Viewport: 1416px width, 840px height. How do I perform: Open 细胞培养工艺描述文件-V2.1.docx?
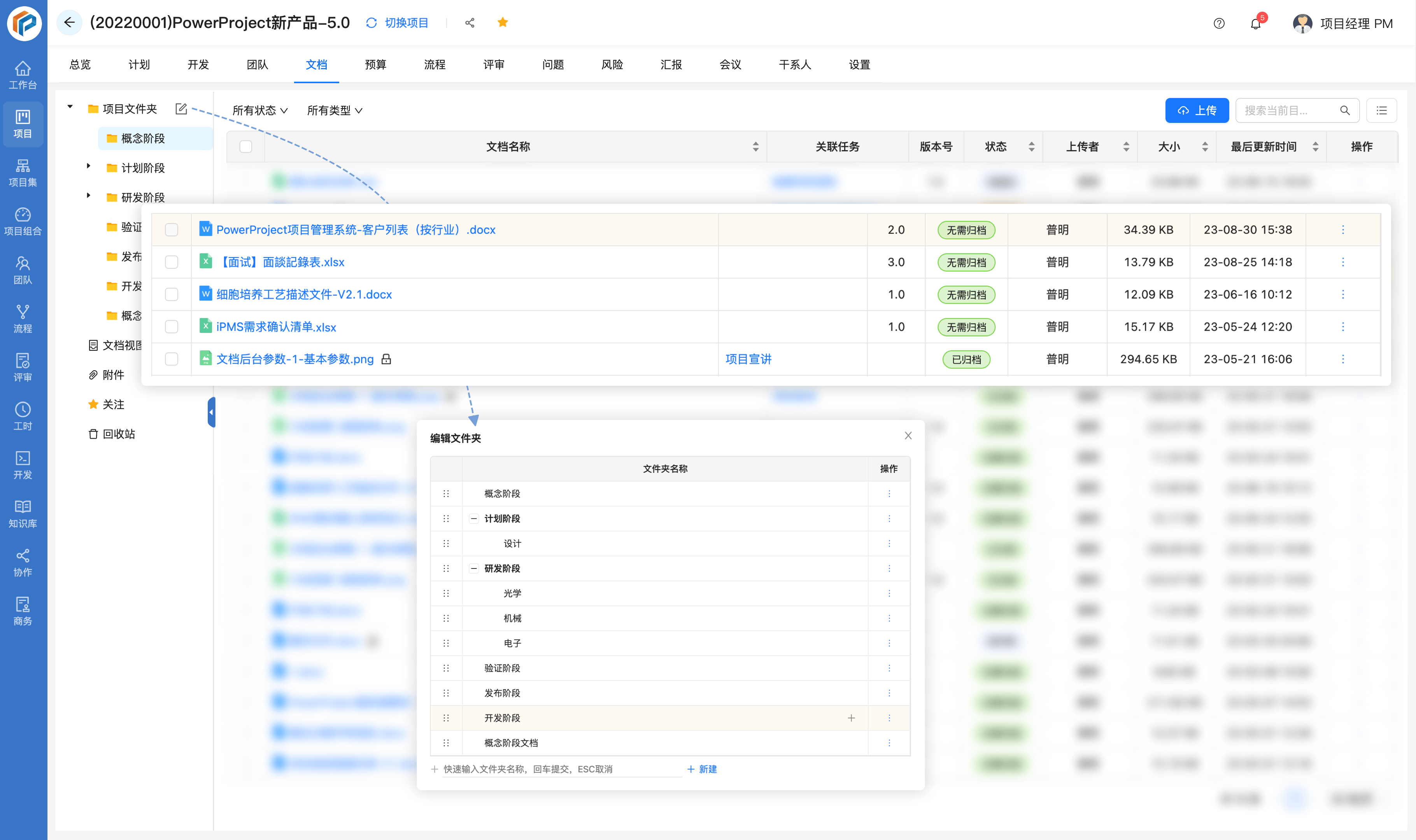click(x=304, y=294)
